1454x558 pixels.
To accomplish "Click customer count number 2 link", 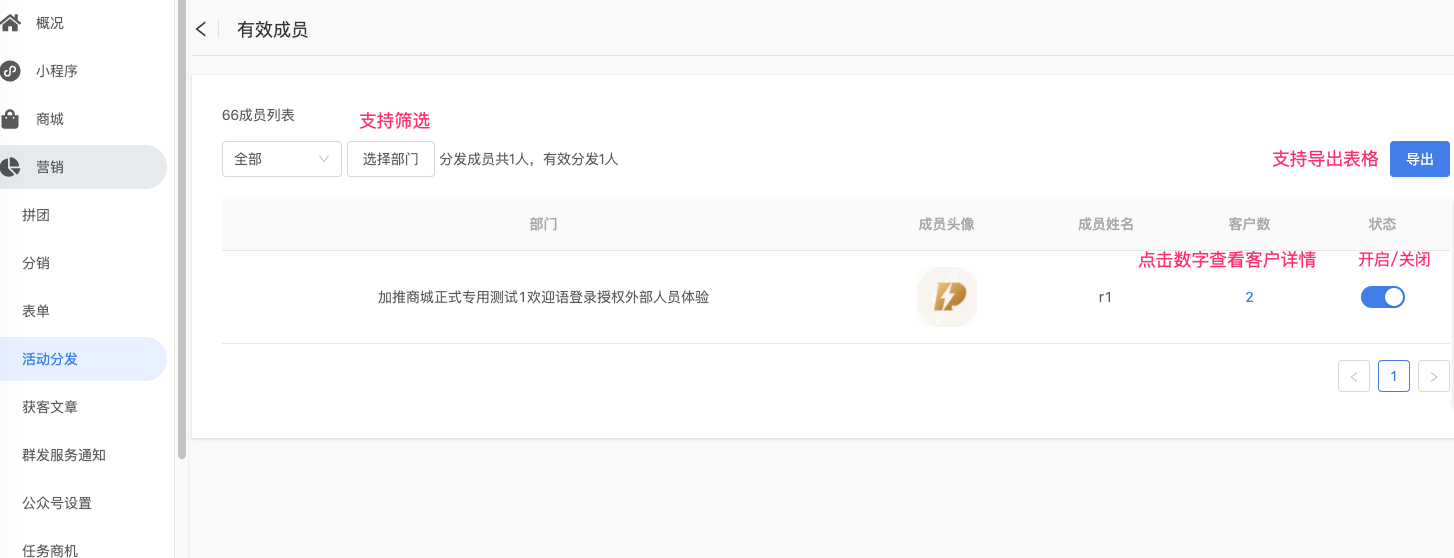I will 1249,297.
